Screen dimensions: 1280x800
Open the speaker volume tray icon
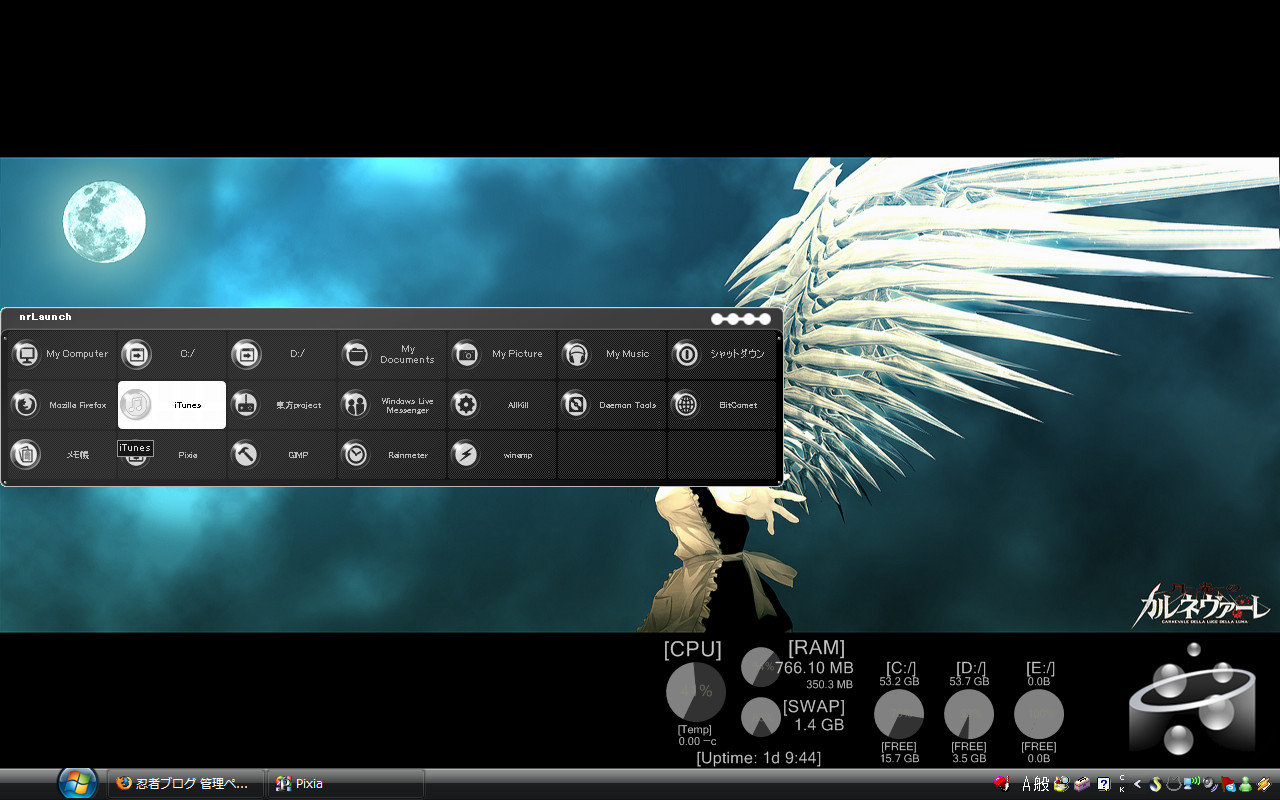point(1210,784)
